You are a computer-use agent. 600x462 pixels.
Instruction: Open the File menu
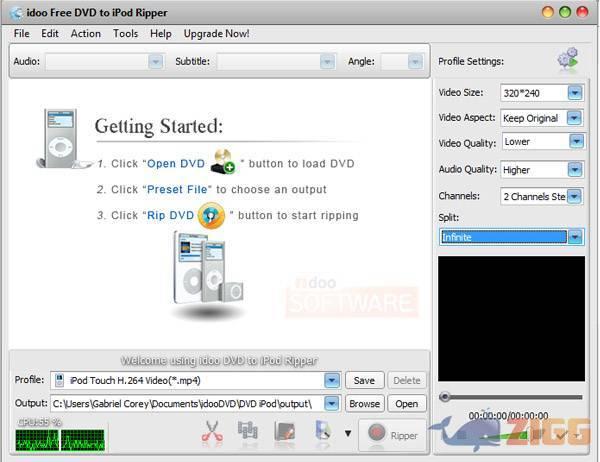click(x=21, y=34)
